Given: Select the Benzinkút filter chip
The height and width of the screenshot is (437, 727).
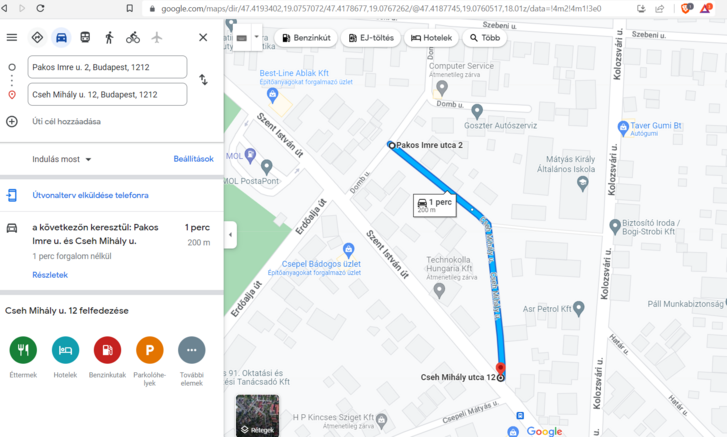Looking at the screenshot, I should (x=306, y=38).
